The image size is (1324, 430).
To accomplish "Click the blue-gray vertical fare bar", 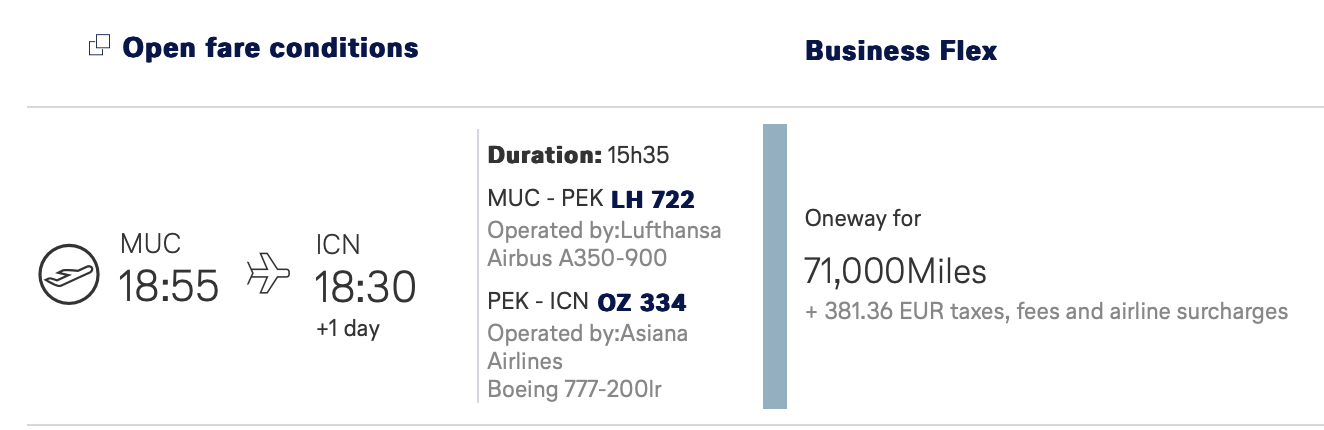I will tap(775, 266).
